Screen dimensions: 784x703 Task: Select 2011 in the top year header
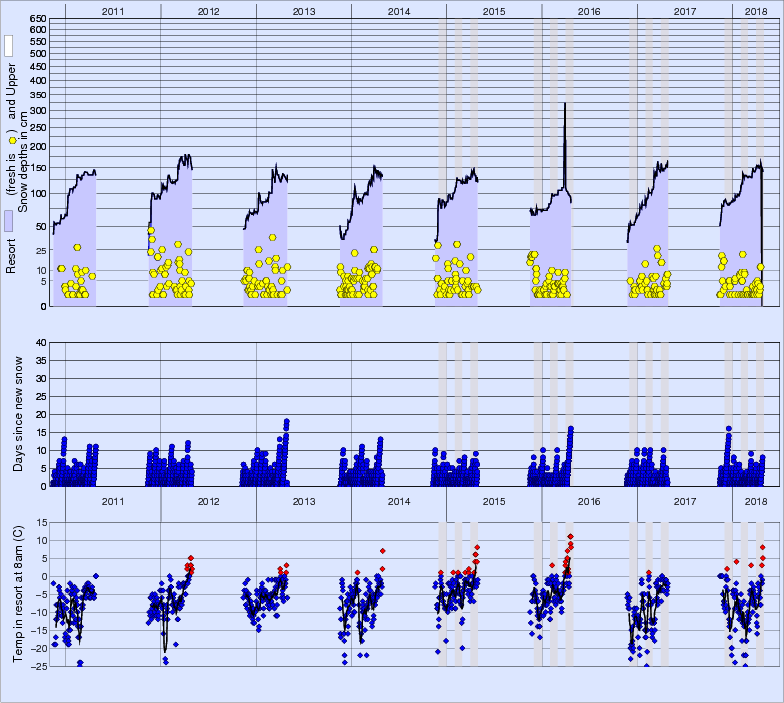coord(112,11)
